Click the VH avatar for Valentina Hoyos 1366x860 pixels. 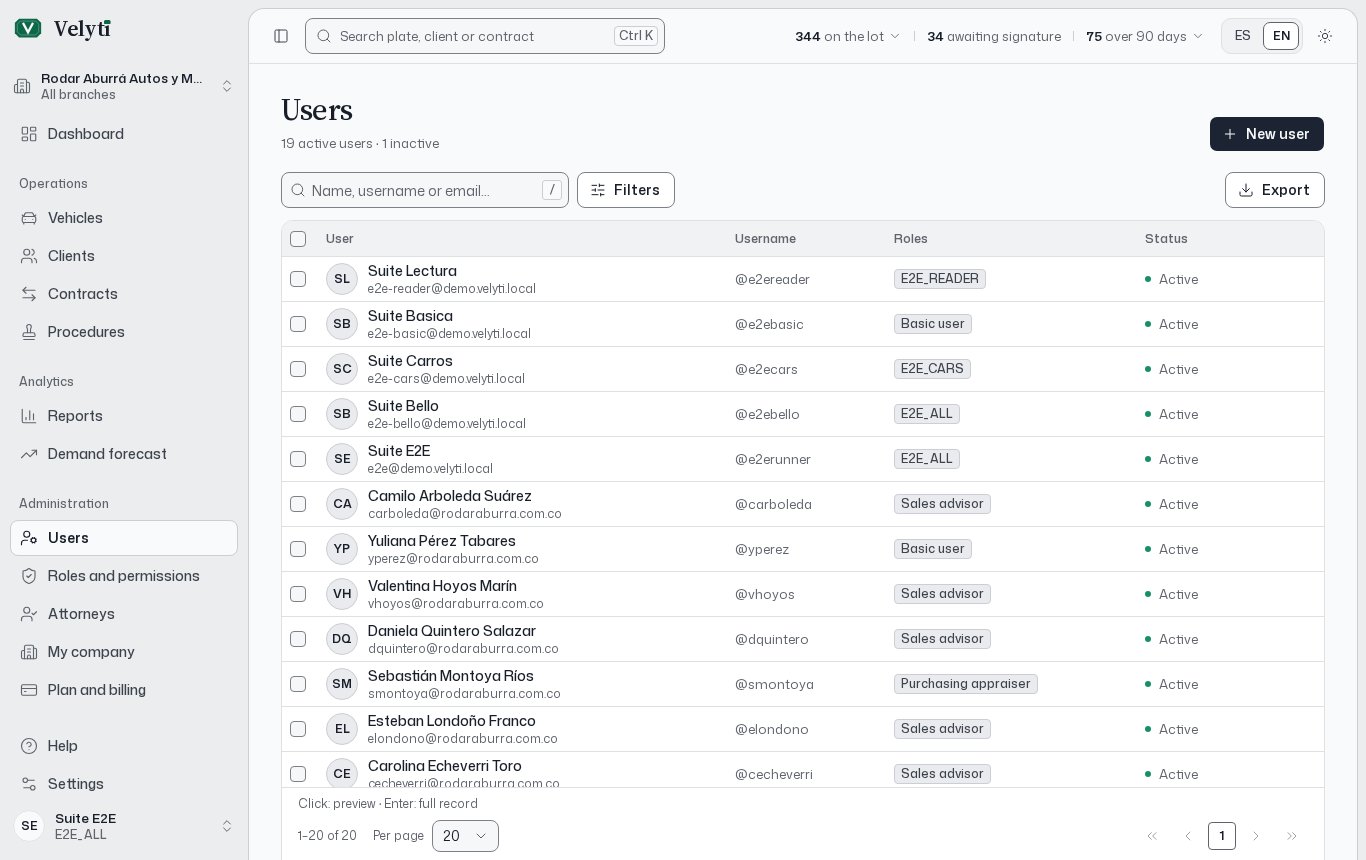[342, 594]
